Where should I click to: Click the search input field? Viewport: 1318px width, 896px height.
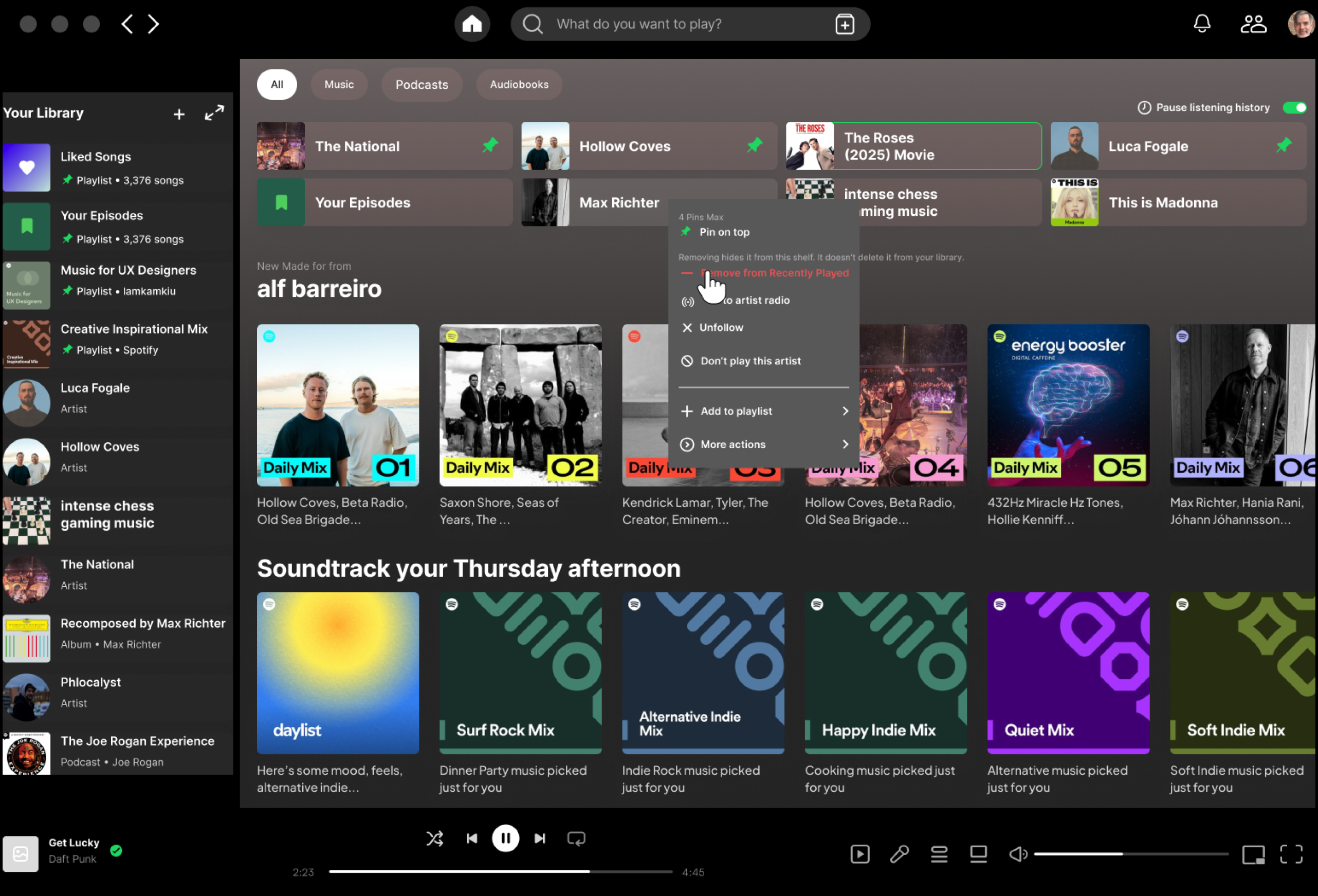coord(690,24)
